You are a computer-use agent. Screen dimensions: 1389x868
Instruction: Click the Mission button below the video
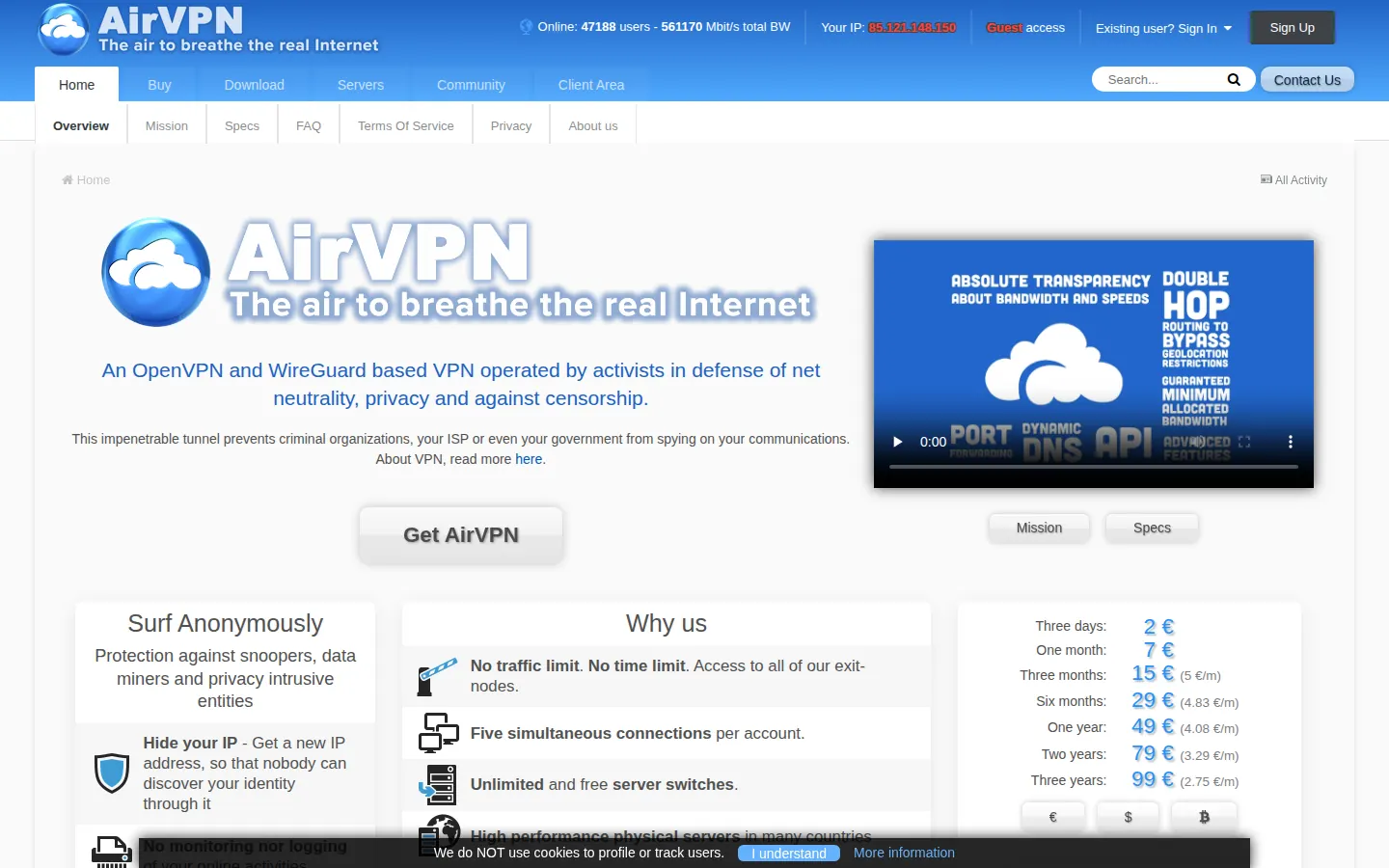1039,528
